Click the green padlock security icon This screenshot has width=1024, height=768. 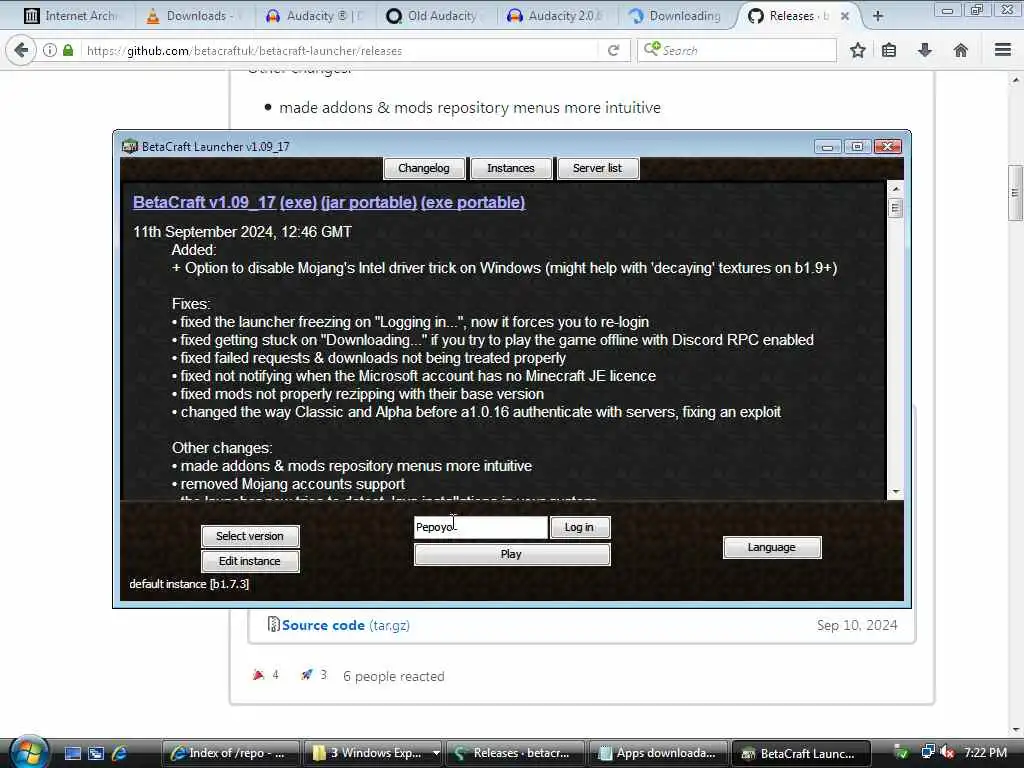point(68,50)
